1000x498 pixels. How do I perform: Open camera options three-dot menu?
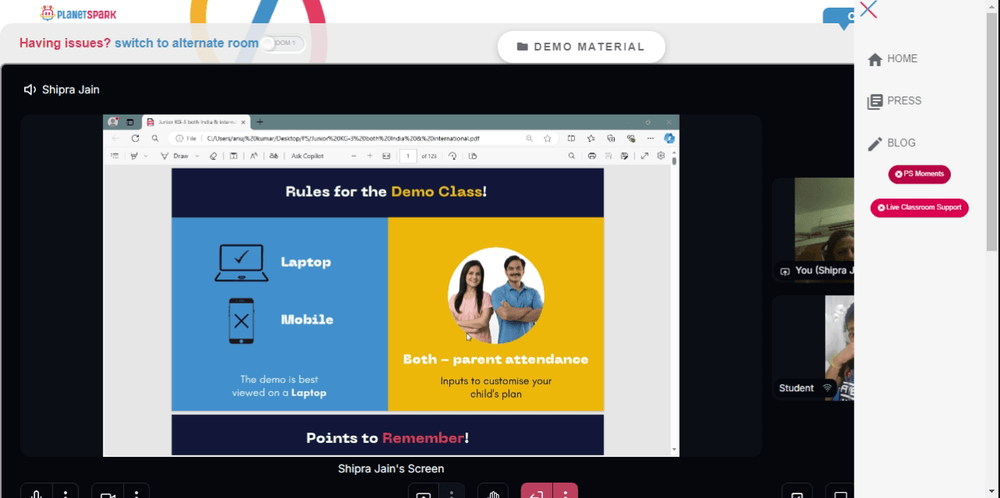pos(136,492)
